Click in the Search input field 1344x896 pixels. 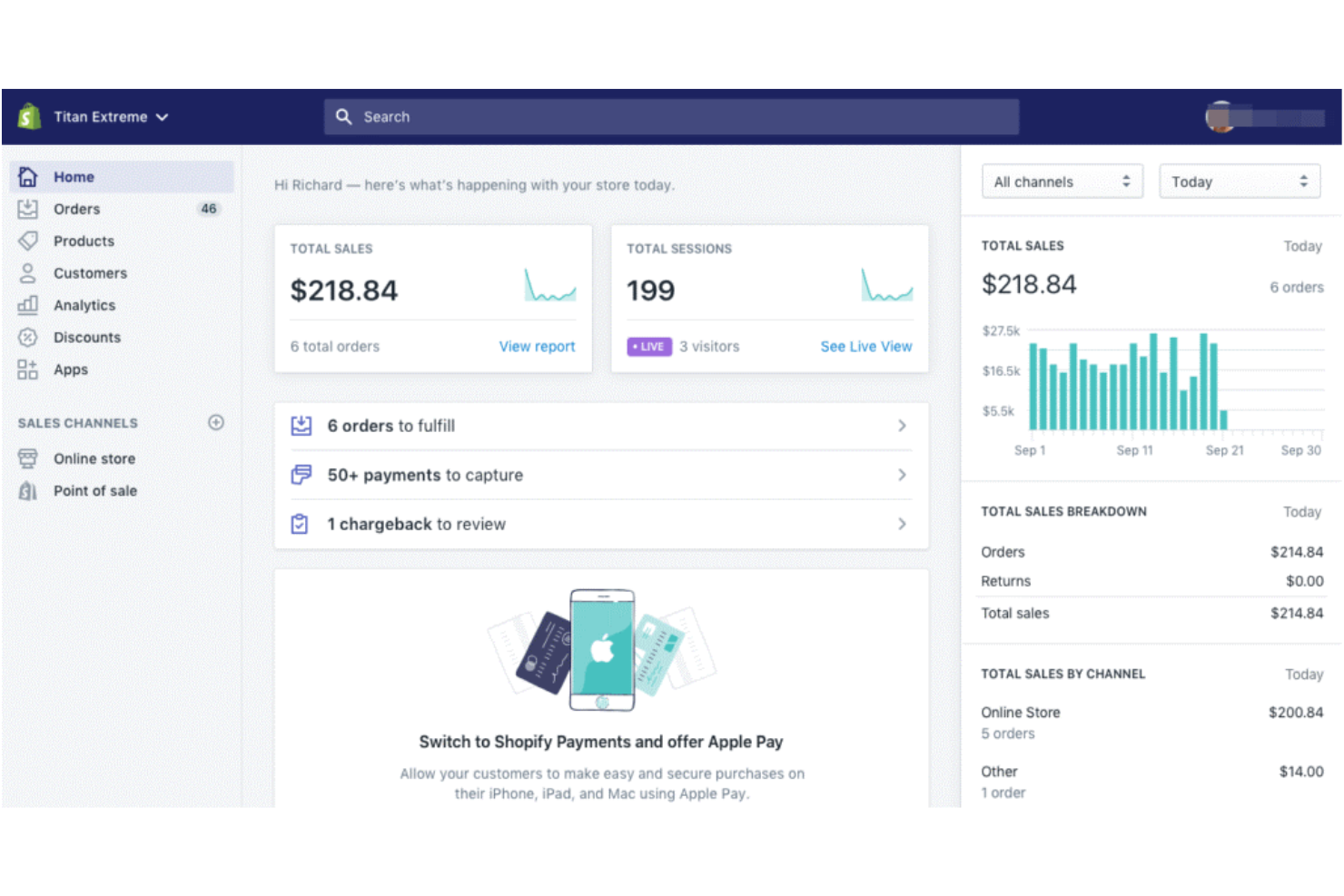671,116
